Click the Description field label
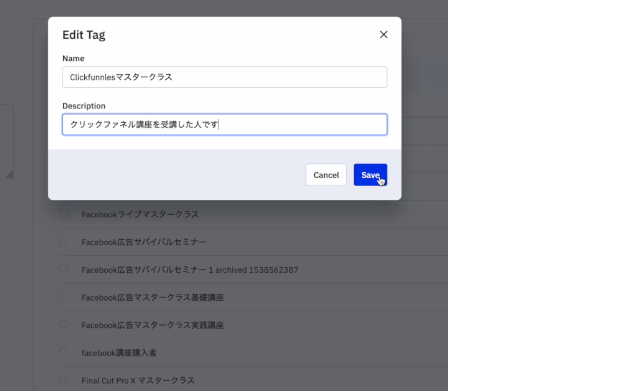631x391 pixels. coord(84,106)
